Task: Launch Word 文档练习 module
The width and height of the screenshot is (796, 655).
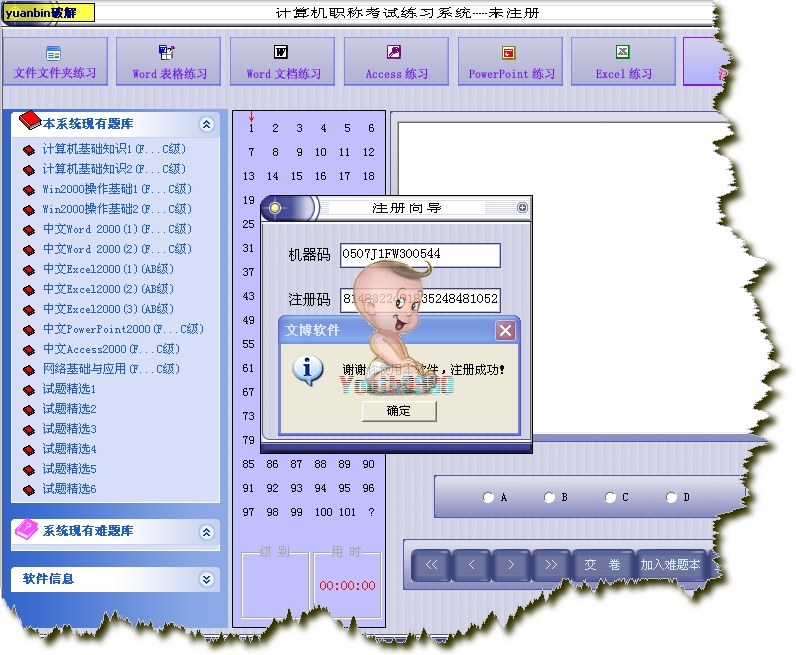Action: (283, 62)
